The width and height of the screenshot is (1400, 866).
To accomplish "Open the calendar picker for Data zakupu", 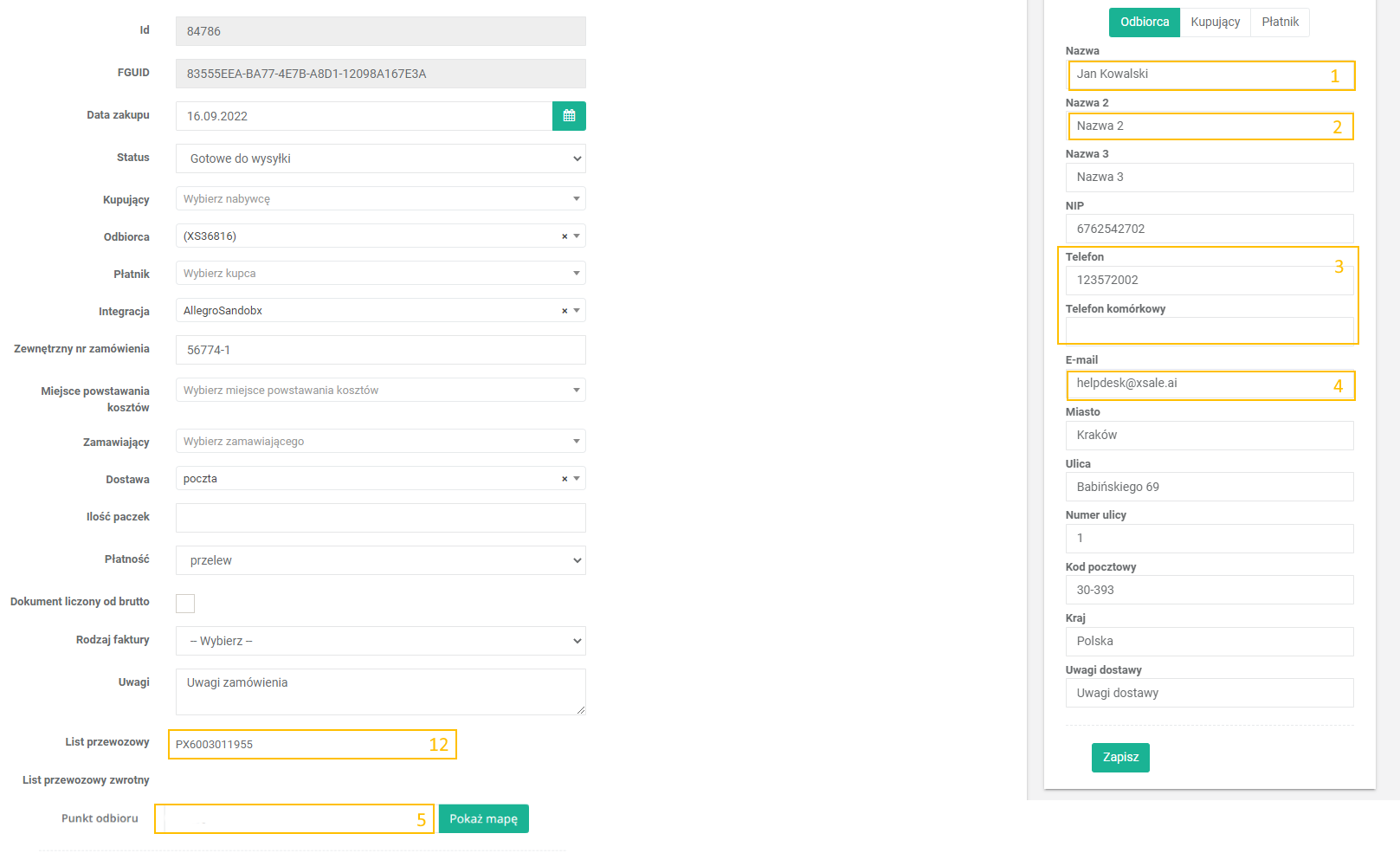I will click(x=569, y=116).
